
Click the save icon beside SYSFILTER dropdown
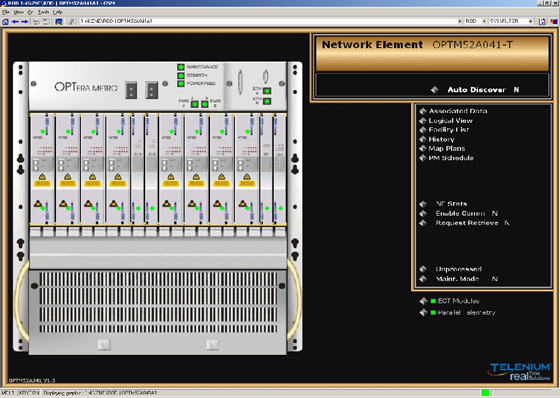pyautogui.click(x=542, y=21)
